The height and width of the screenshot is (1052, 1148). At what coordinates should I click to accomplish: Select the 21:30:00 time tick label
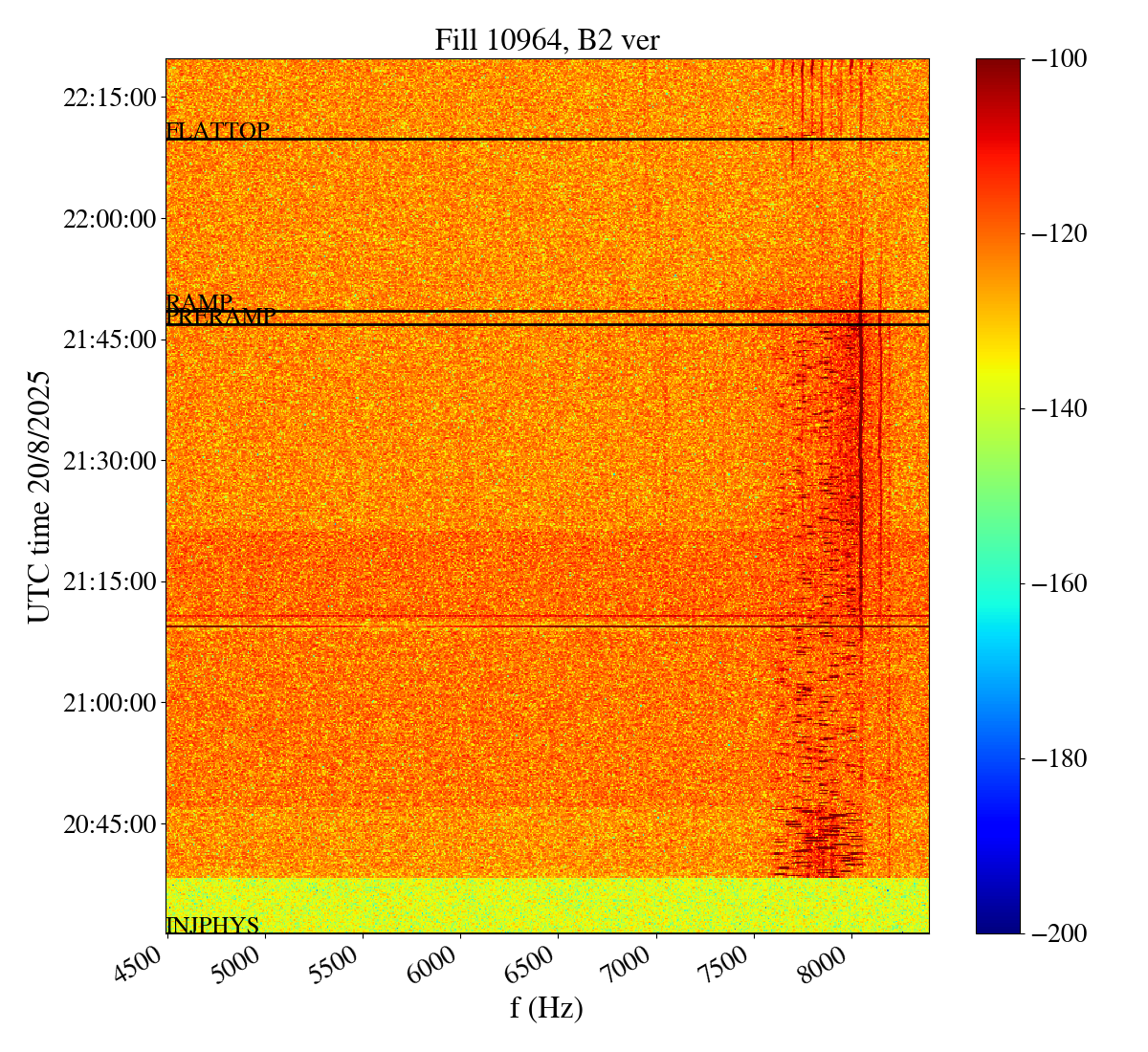(109, 461)
